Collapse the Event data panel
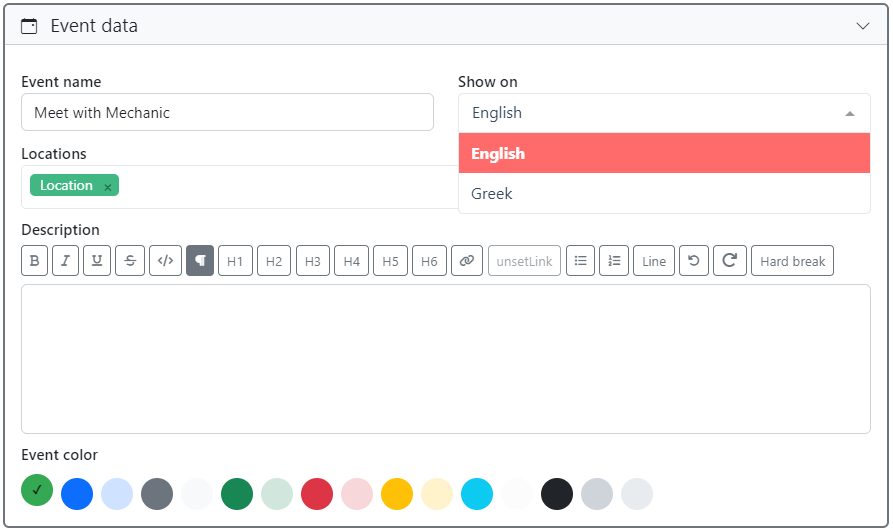893x530 pixels. (863, 26)
